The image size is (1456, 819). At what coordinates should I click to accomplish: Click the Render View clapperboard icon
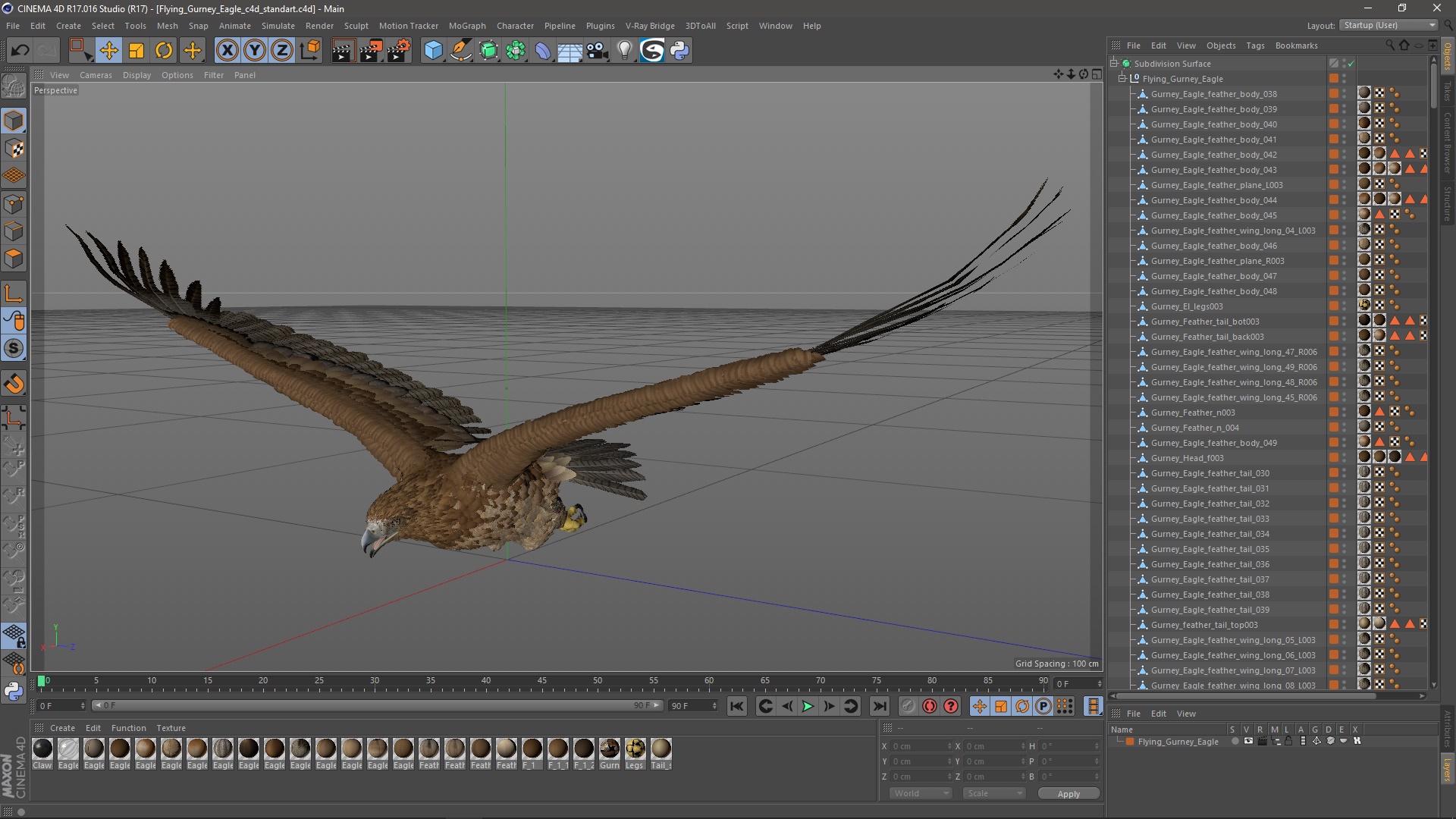pos(343,51)
